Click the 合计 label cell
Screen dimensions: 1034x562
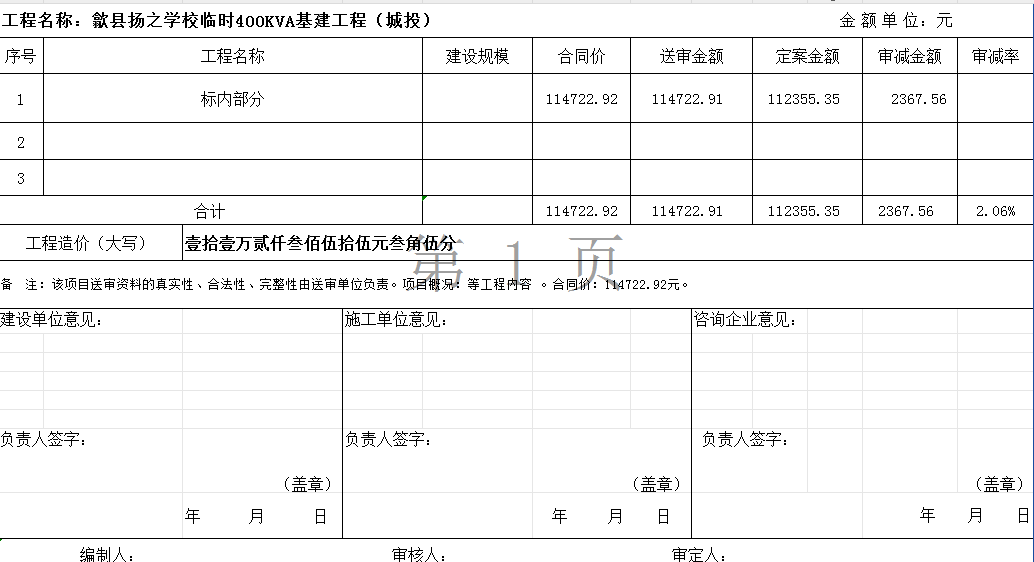coord(210,211)
